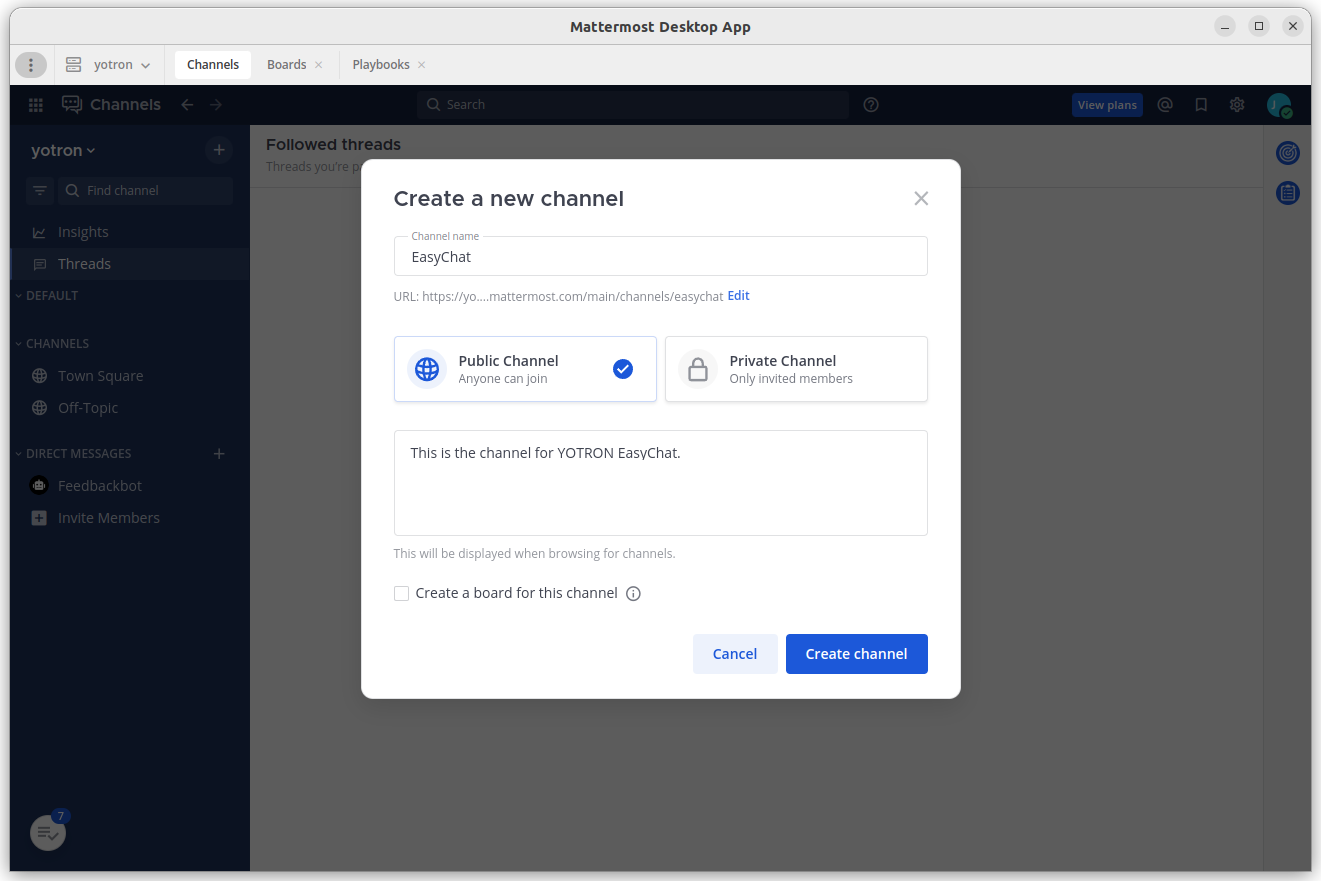The height and width of the screenshot is (881, 1321).
Task: Open the user avatar status menu
Action: point(1278,105)
